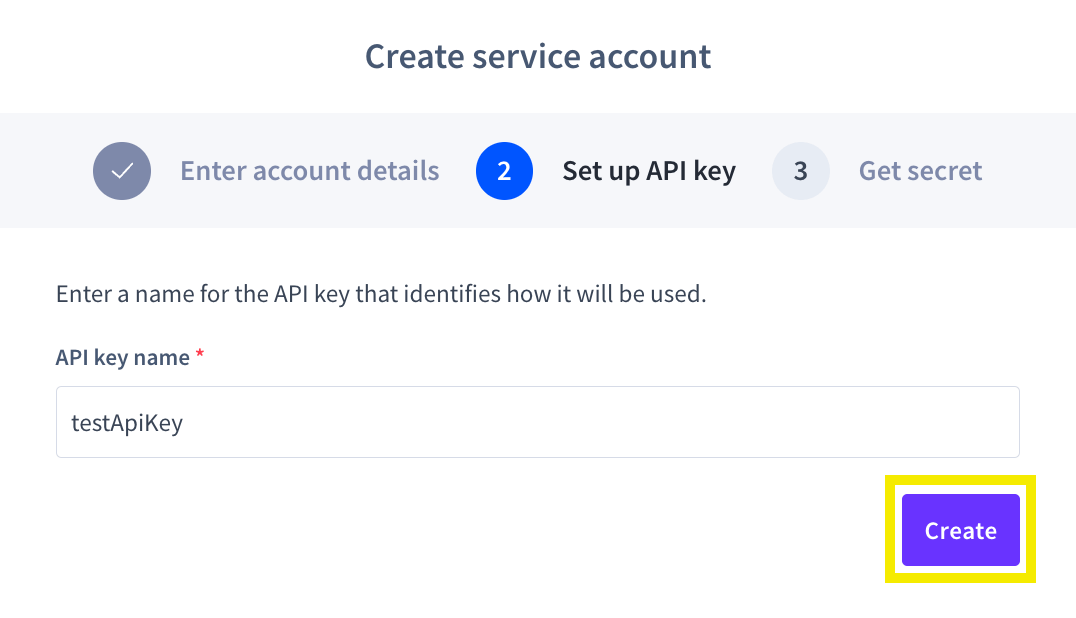The image size is (1076, 618).
Task: Go back to Enter account details step
Action: click(309, 171)
